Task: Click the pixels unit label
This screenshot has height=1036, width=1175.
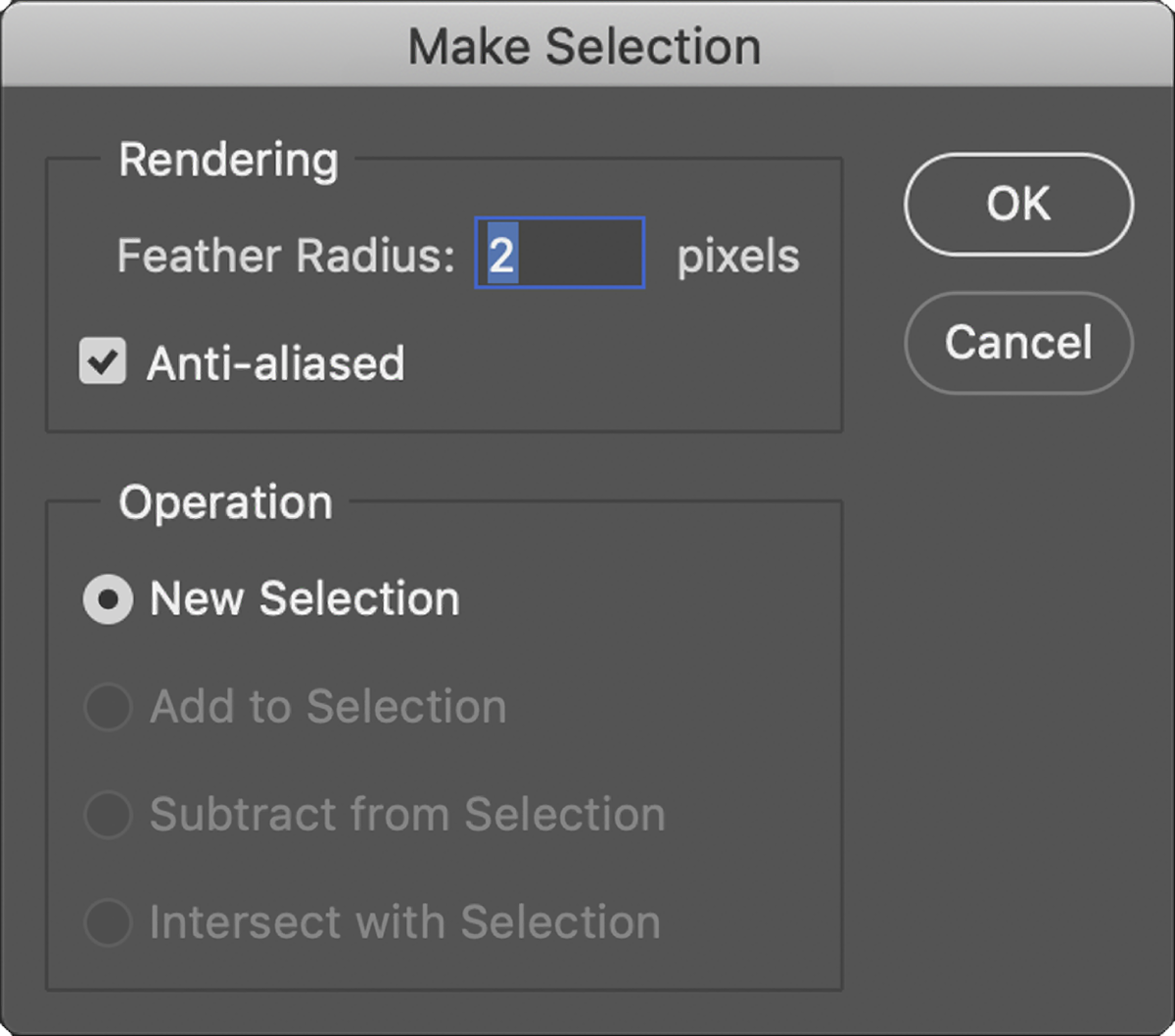Action: [x=738, y=256]
